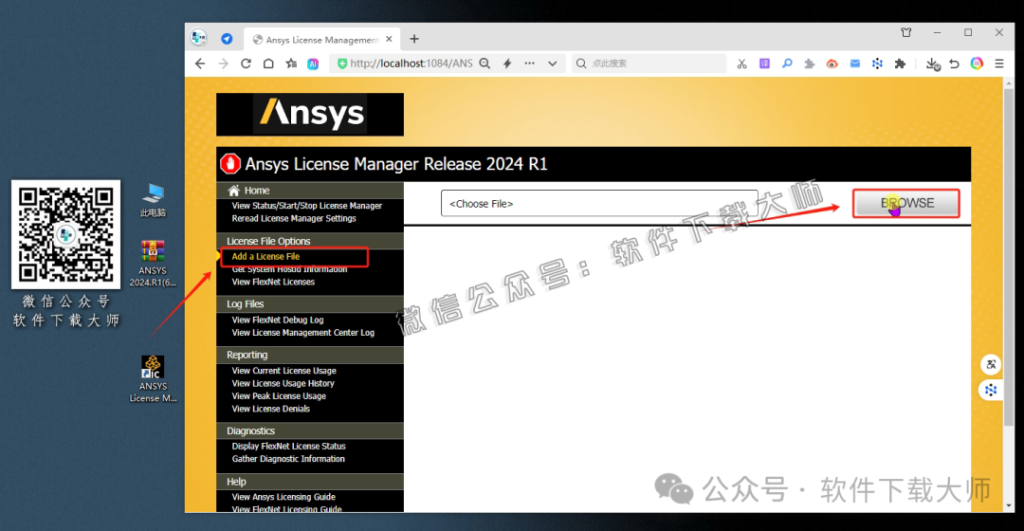Viewport: 1024px width, 531px height.
Task: Click the undo closed tab arrow
Action: click(x=954, y=63)
